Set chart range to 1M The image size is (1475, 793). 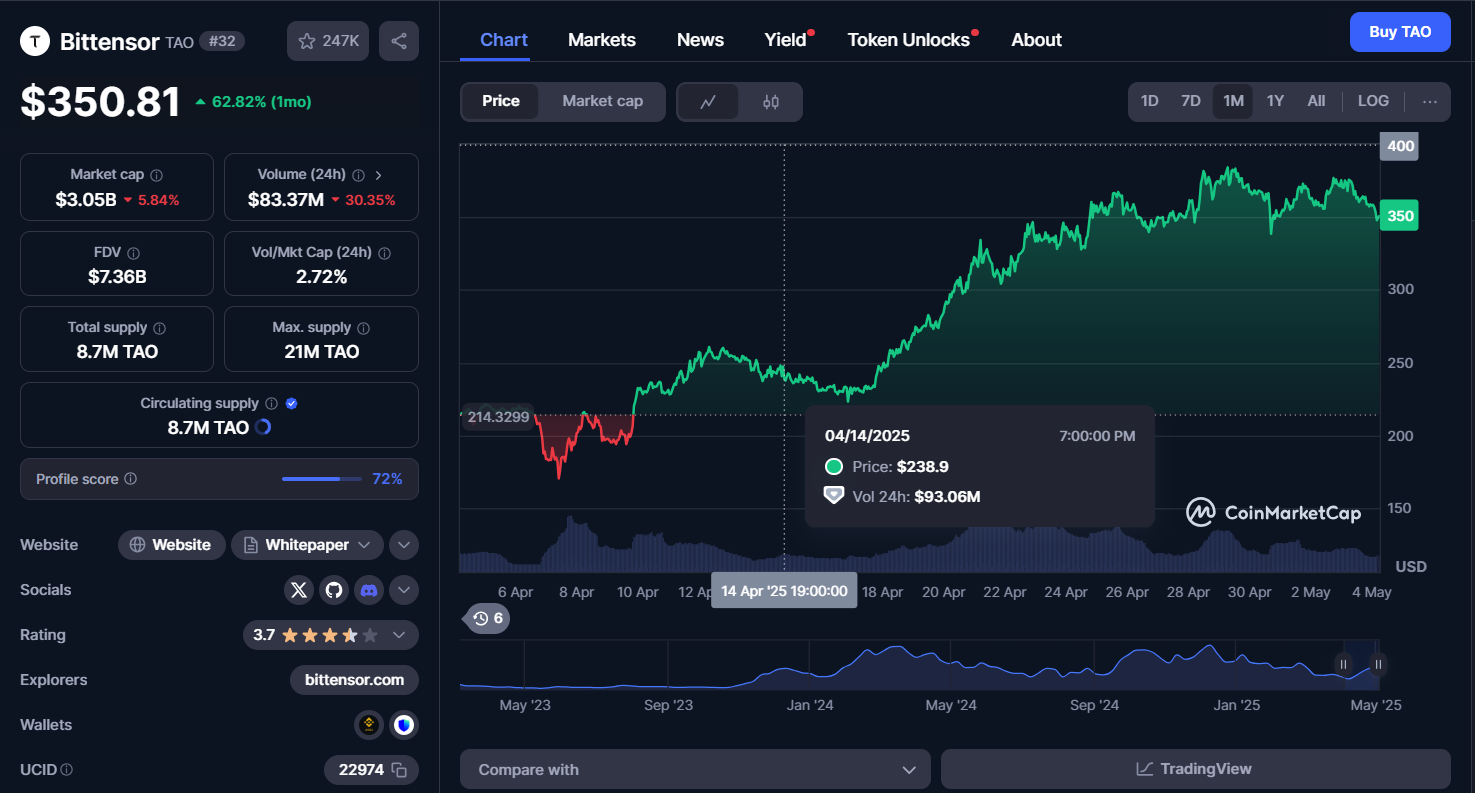click(1233, 101)
